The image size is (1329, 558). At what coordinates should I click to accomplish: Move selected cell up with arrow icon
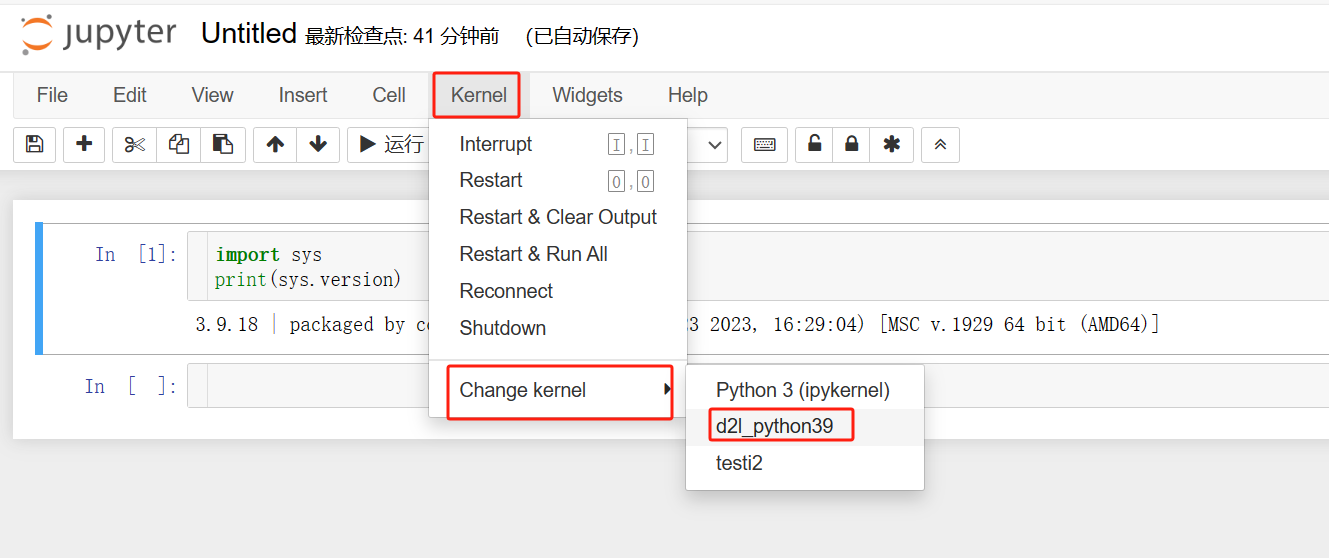(275, 144)
